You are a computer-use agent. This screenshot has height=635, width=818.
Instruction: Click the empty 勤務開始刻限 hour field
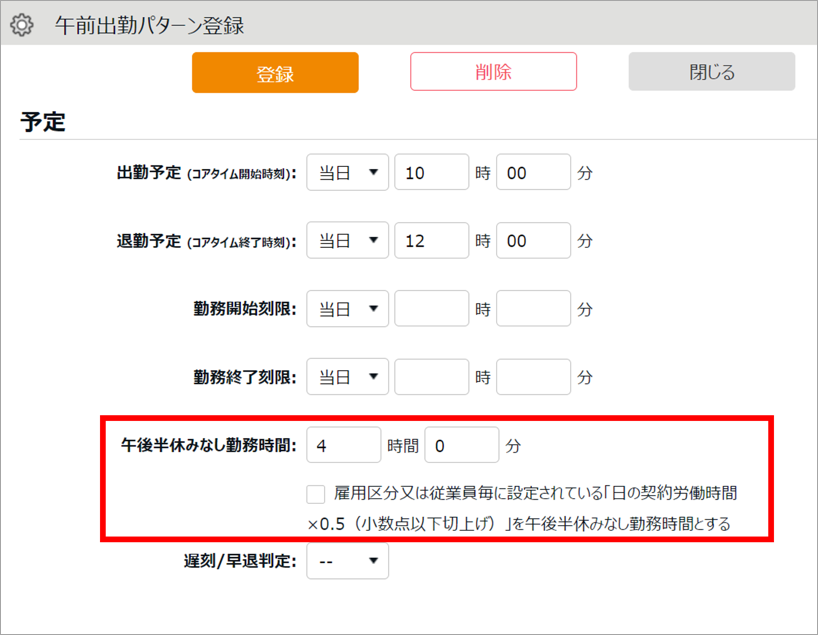[431, 309]
